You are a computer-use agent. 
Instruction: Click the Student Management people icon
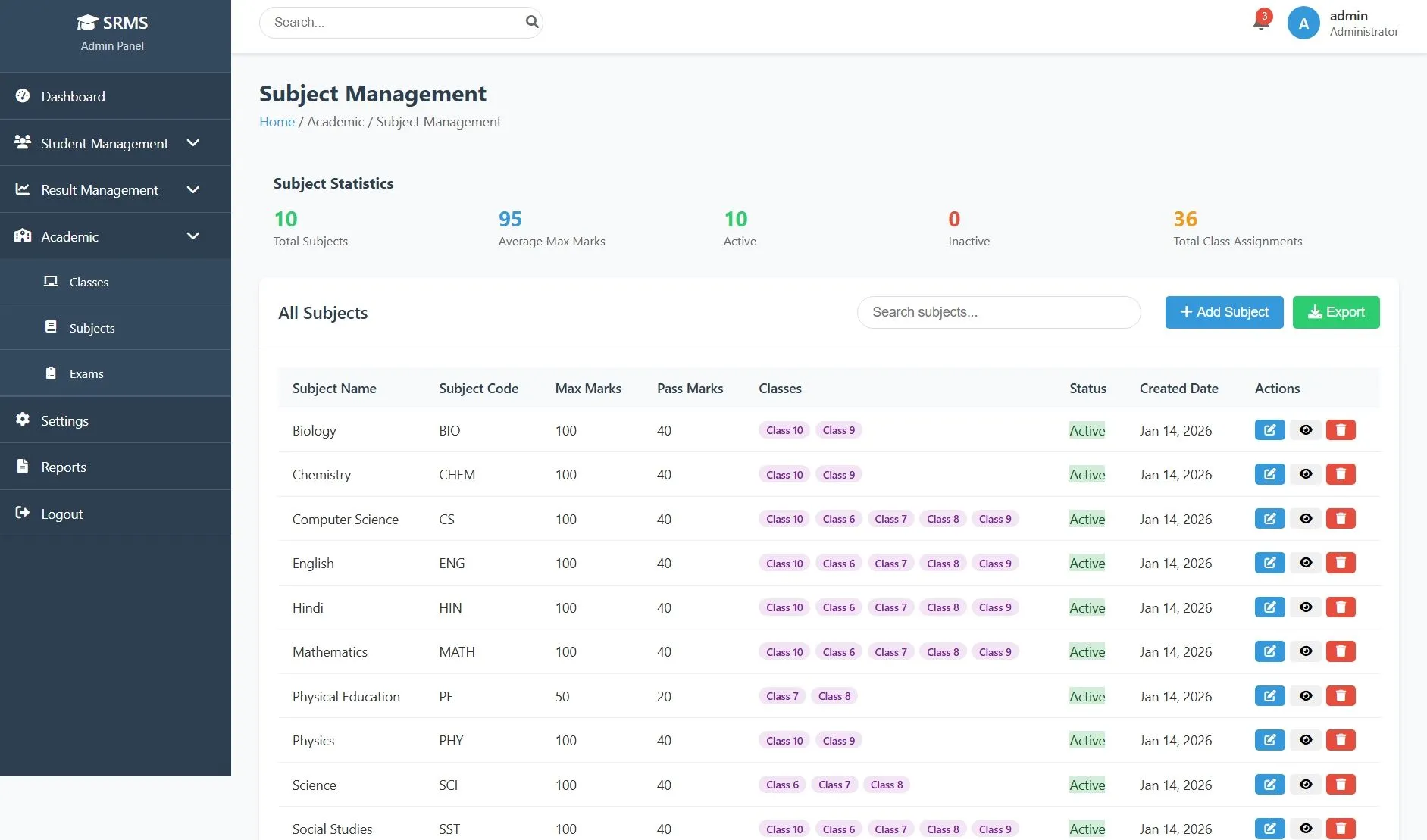[x=22, y=142]
